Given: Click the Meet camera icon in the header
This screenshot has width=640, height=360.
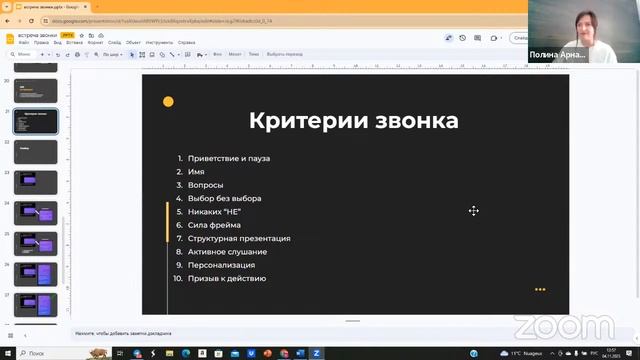Looking at the screenshot, I should click(494, 38).
